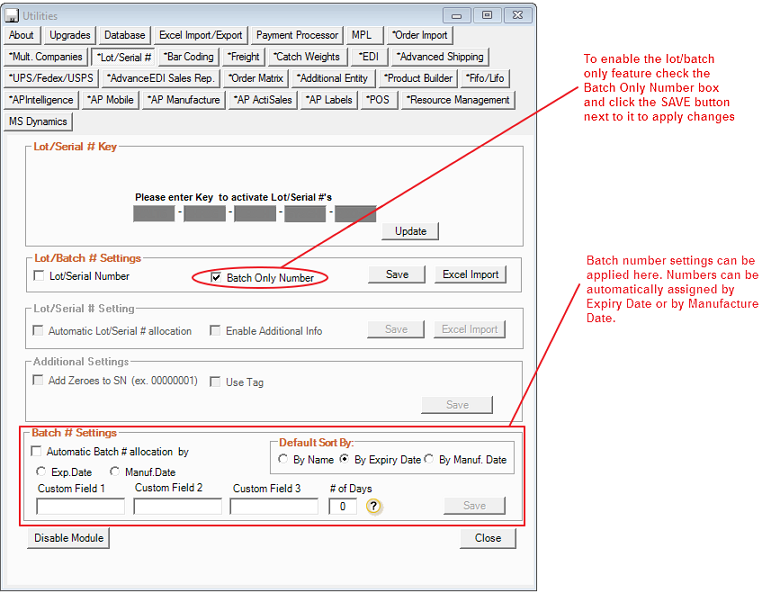The image size is (771, 593).
Task: Select By Name sort radio button
Action: [284, 460]
